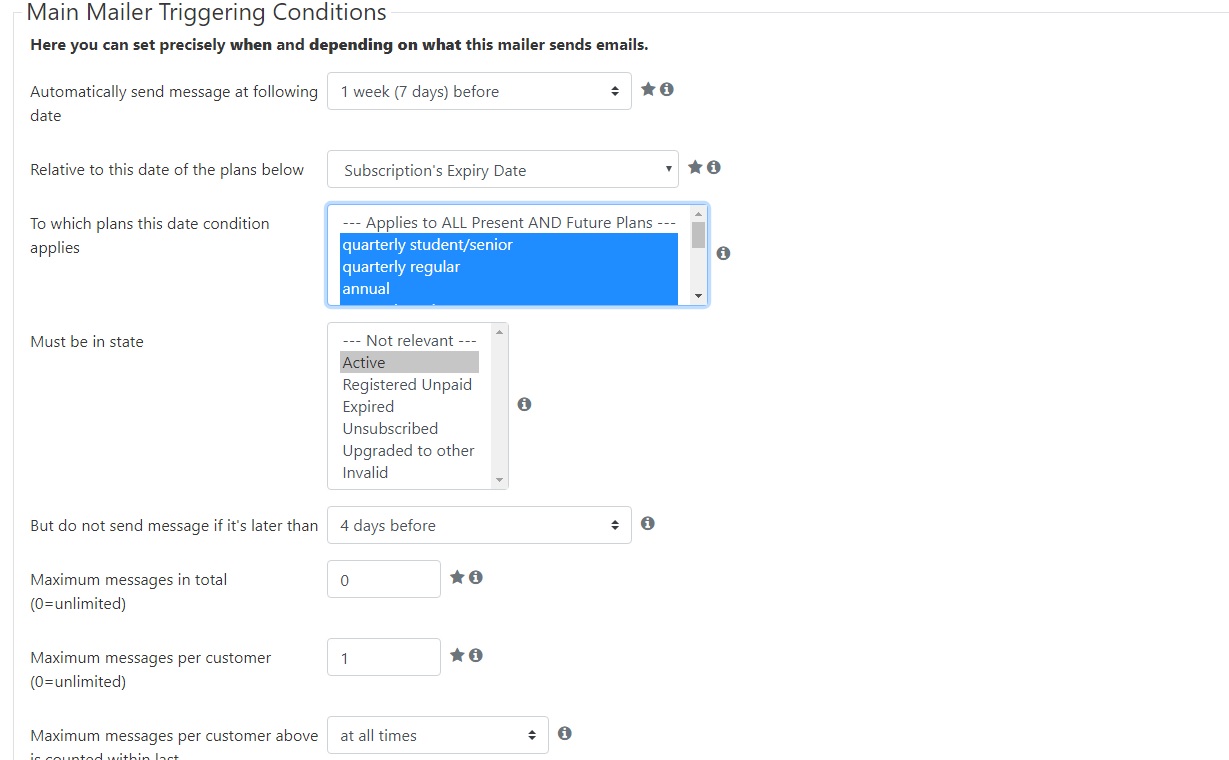Screen dimensions: 1229x760
Task: Select the 'Expired' state option
Action: [x=410, y=406]
